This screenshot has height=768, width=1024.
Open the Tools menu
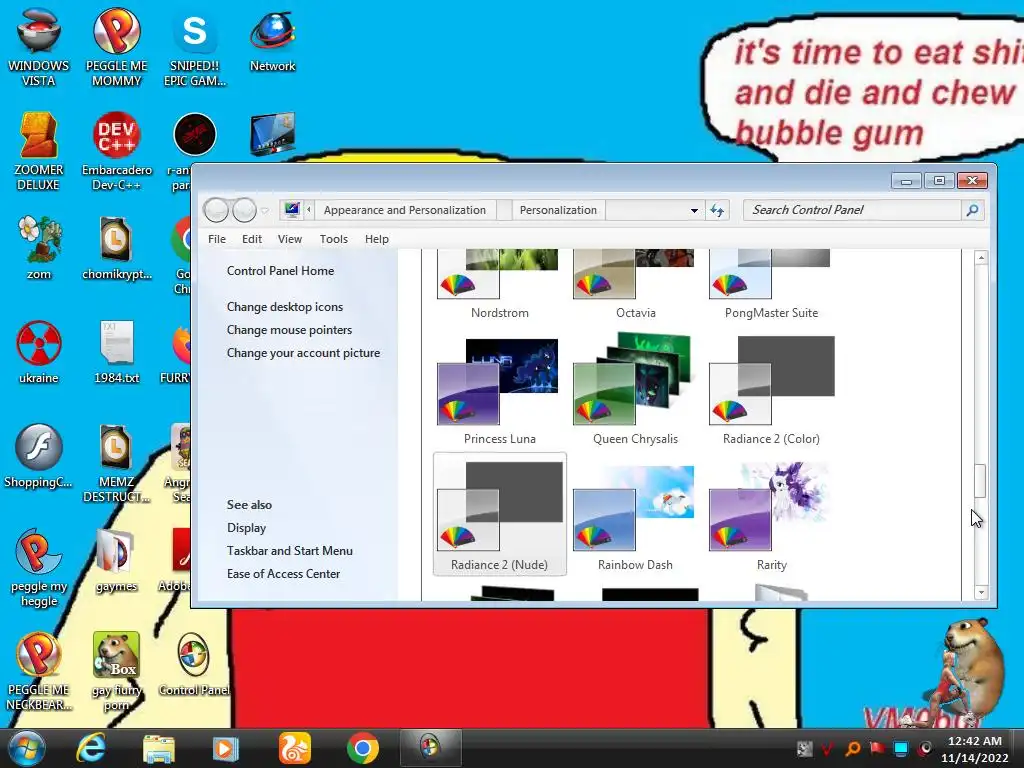pos(334,239)
